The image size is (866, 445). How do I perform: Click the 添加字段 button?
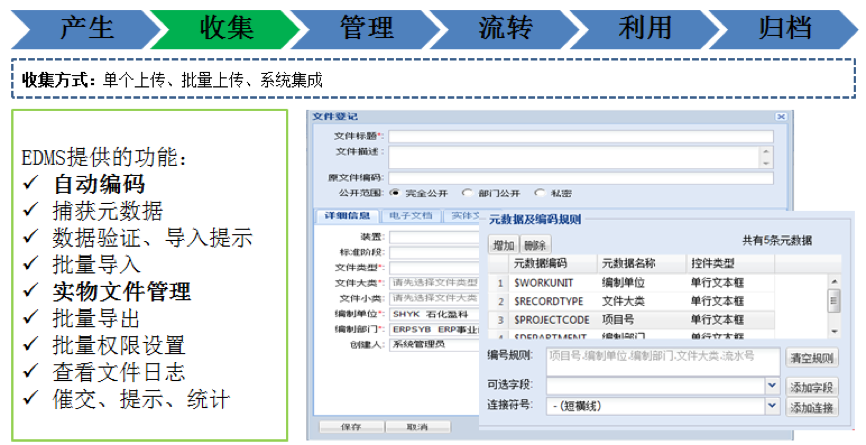tap(811, 386)
